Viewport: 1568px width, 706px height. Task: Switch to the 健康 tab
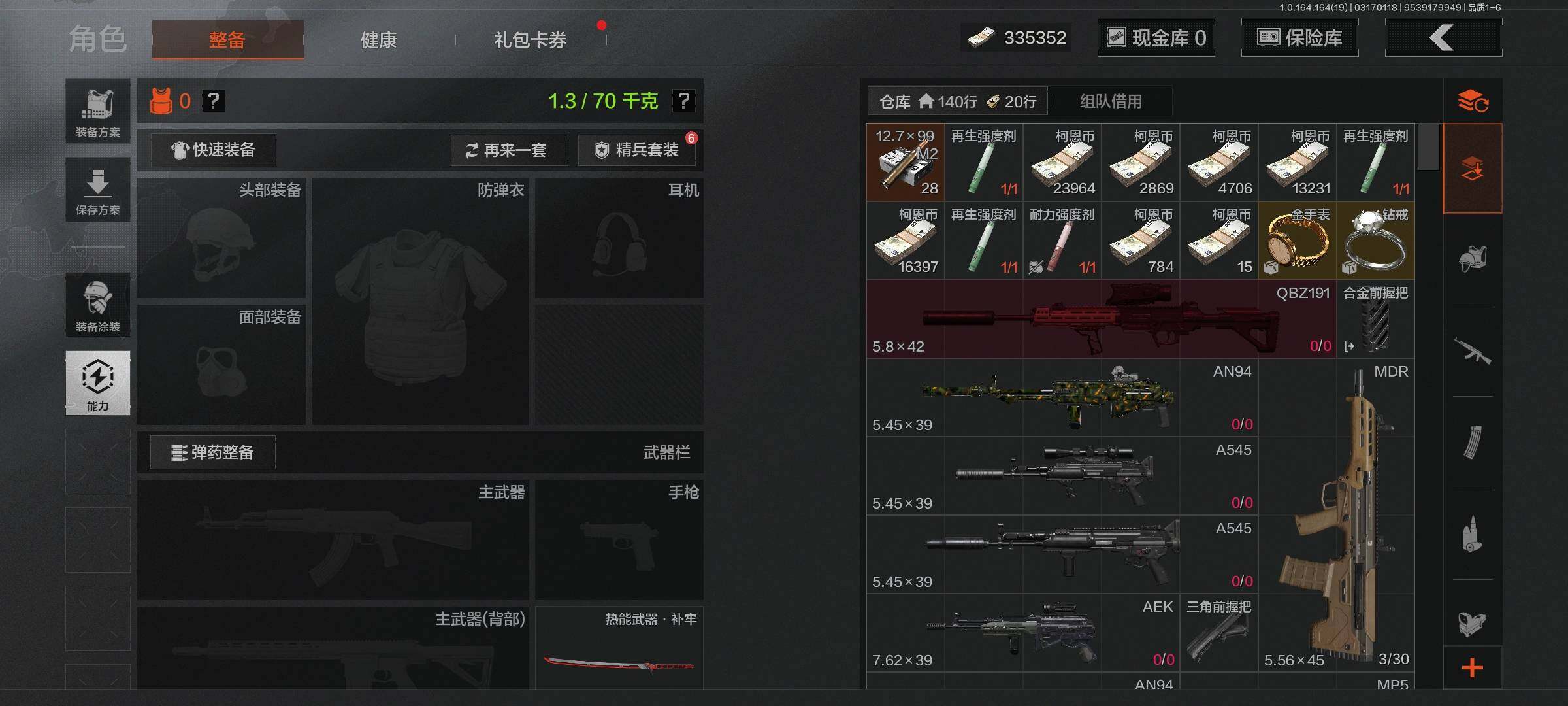[x=379, y=40]
